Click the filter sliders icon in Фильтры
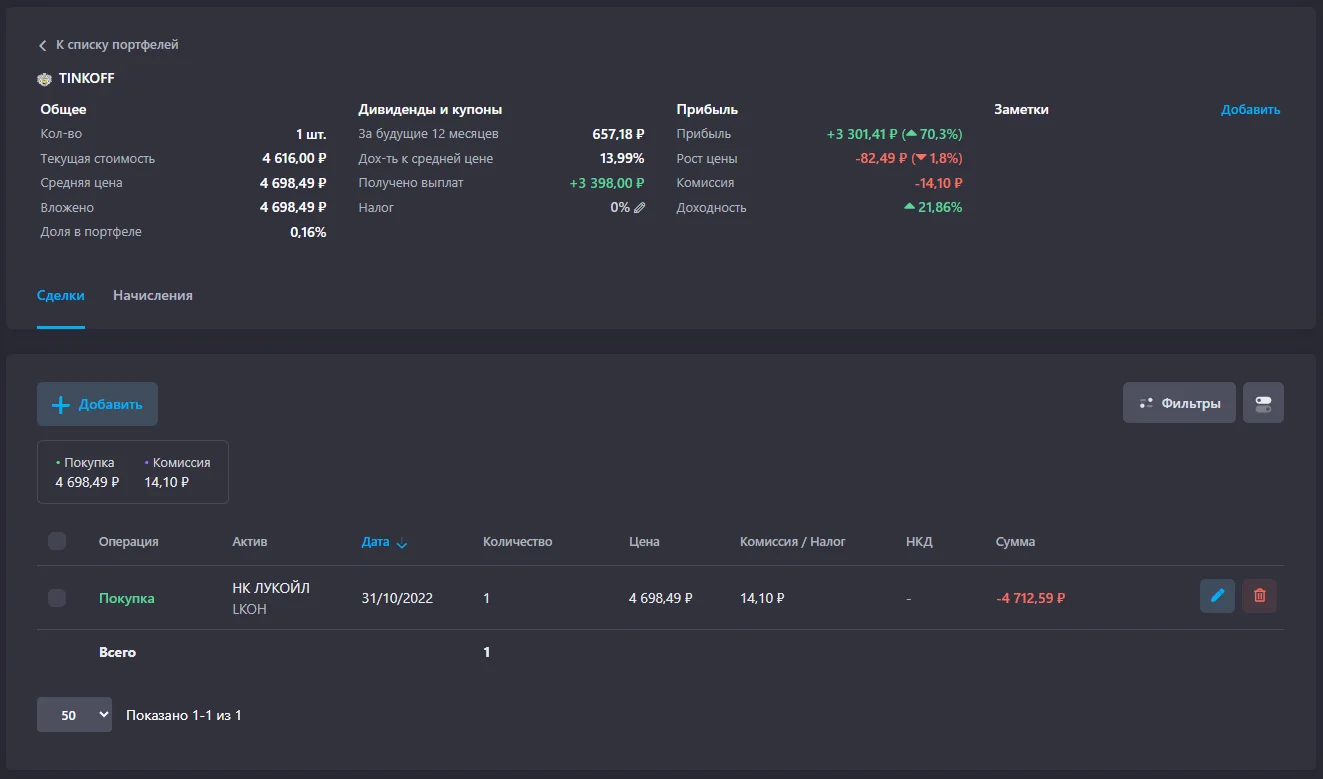Viewport: 1323px width, 779px height. (1146, 403)
